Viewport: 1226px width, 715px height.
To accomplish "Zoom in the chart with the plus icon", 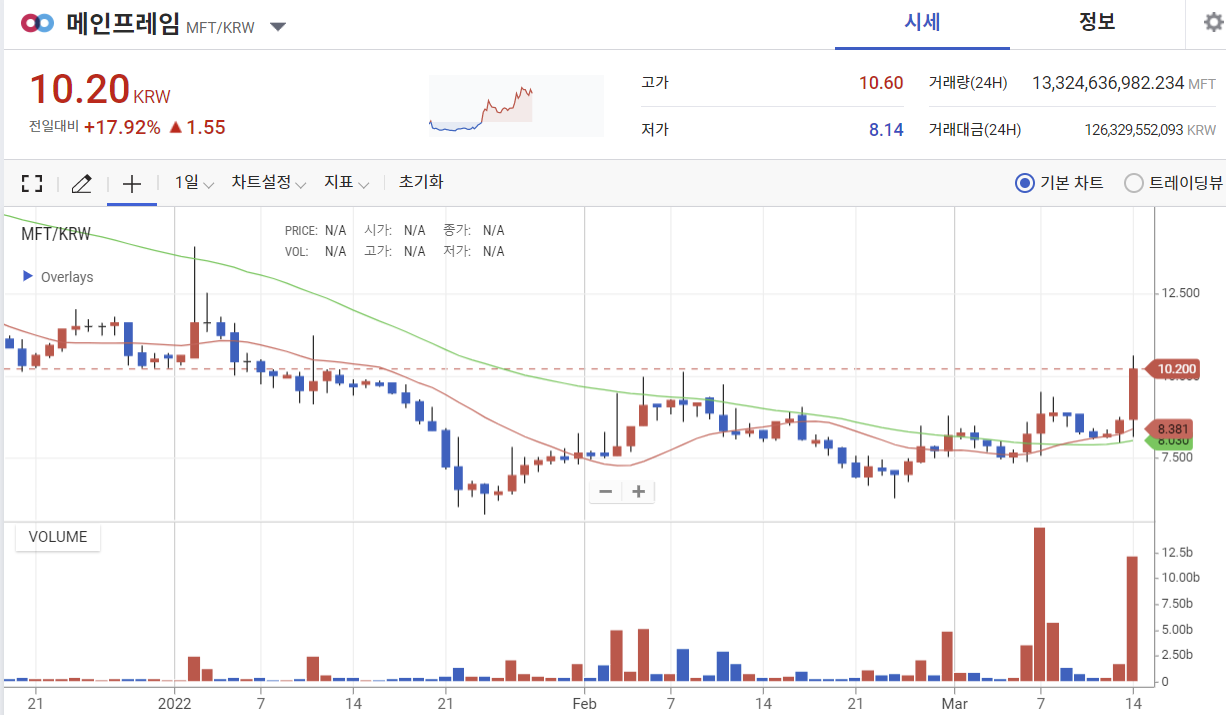I will (x=638, y=491).
